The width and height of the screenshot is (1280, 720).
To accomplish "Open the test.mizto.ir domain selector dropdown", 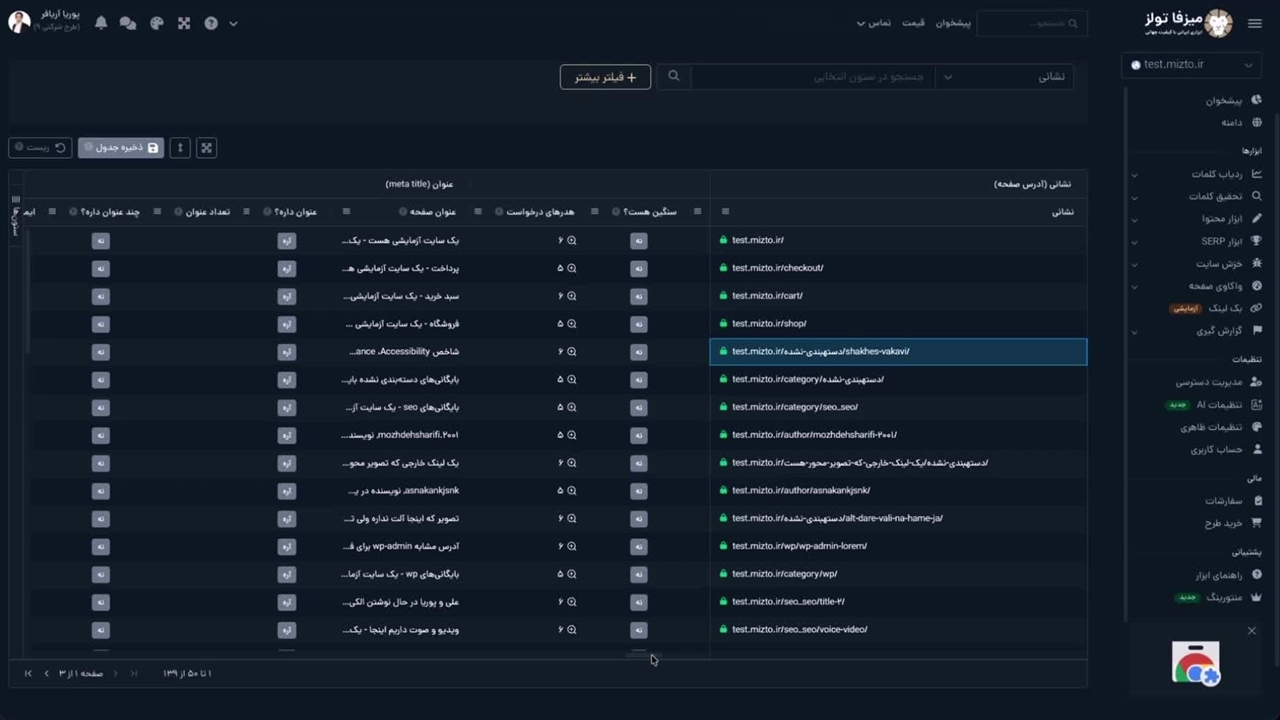I will pyautogui.click(x=1190, y=64).
